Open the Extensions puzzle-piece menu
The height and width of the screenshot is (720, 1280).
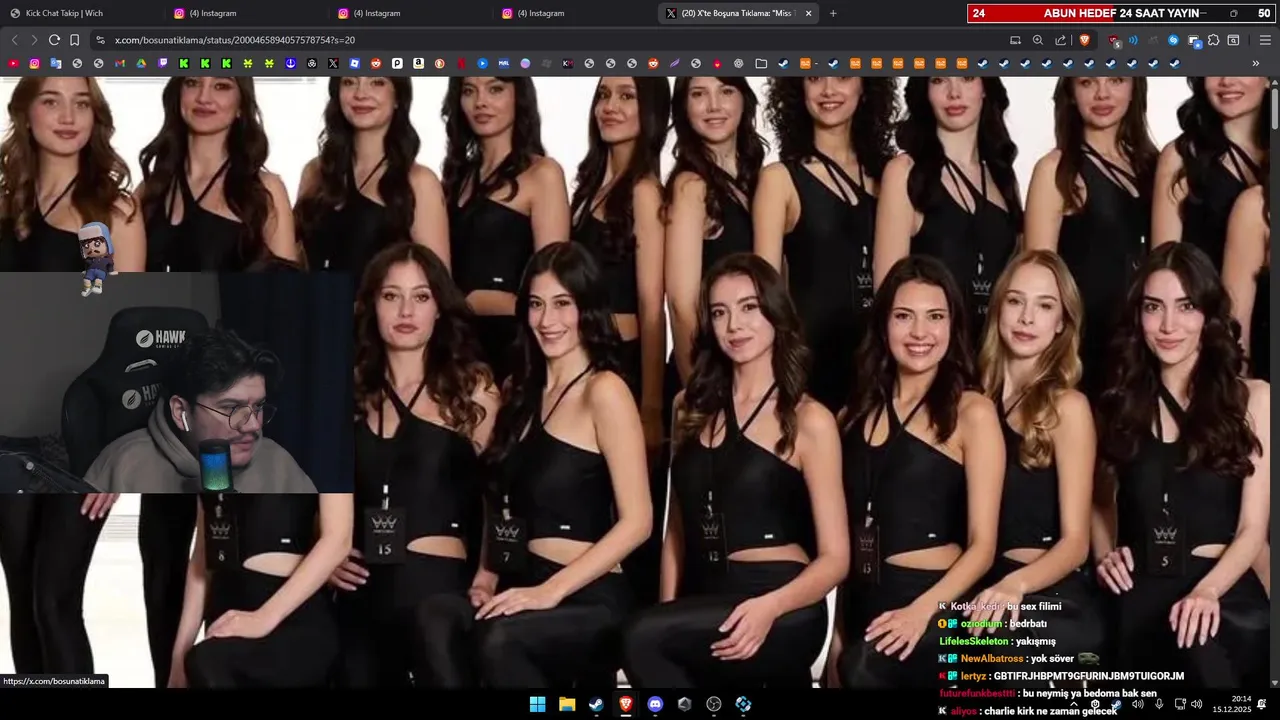[1213, 40]
